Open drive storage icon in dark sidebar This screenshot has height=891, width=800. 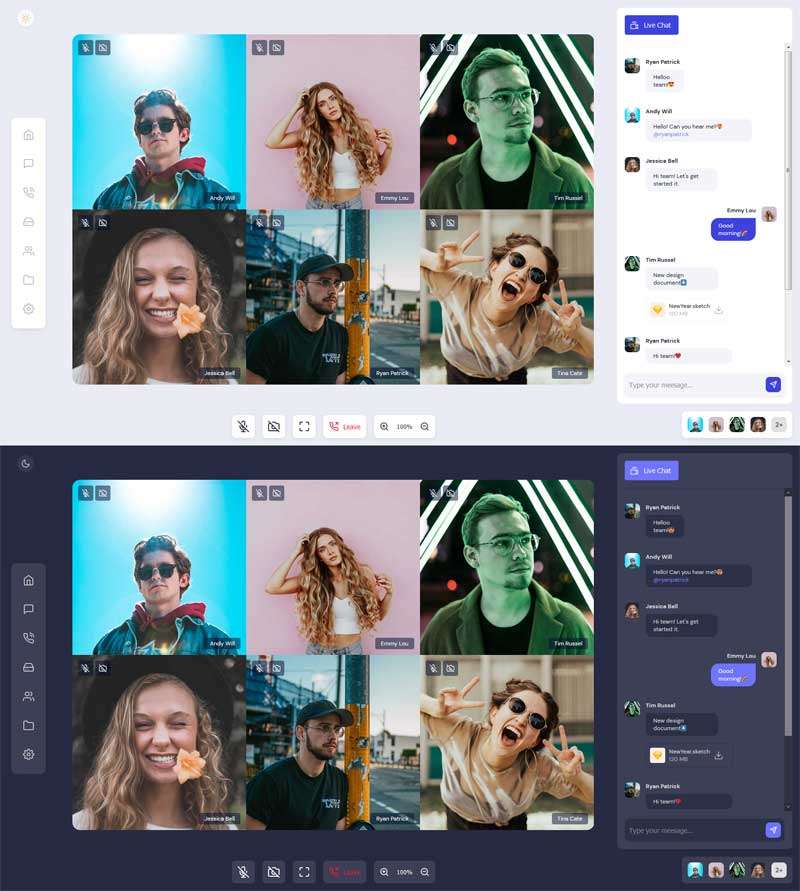[28, 667]
